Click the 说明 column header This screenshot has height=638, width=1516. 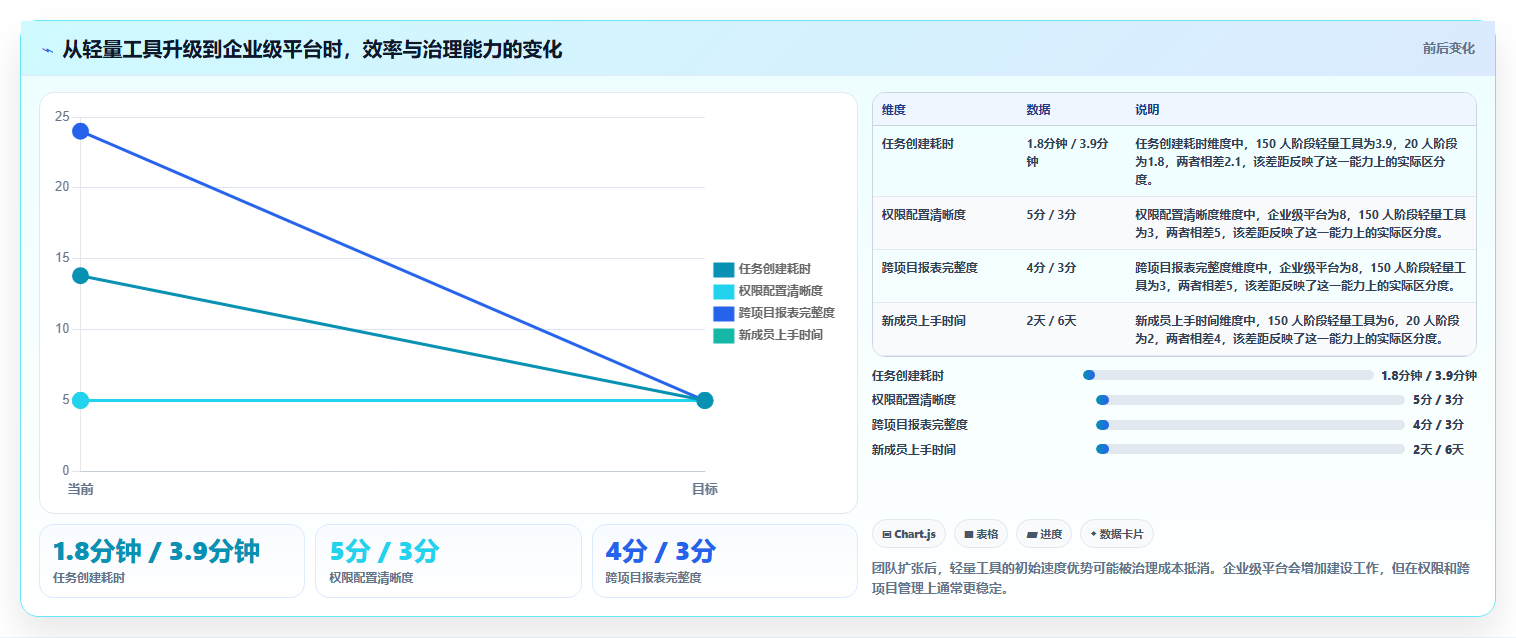tap(1147, 110)
